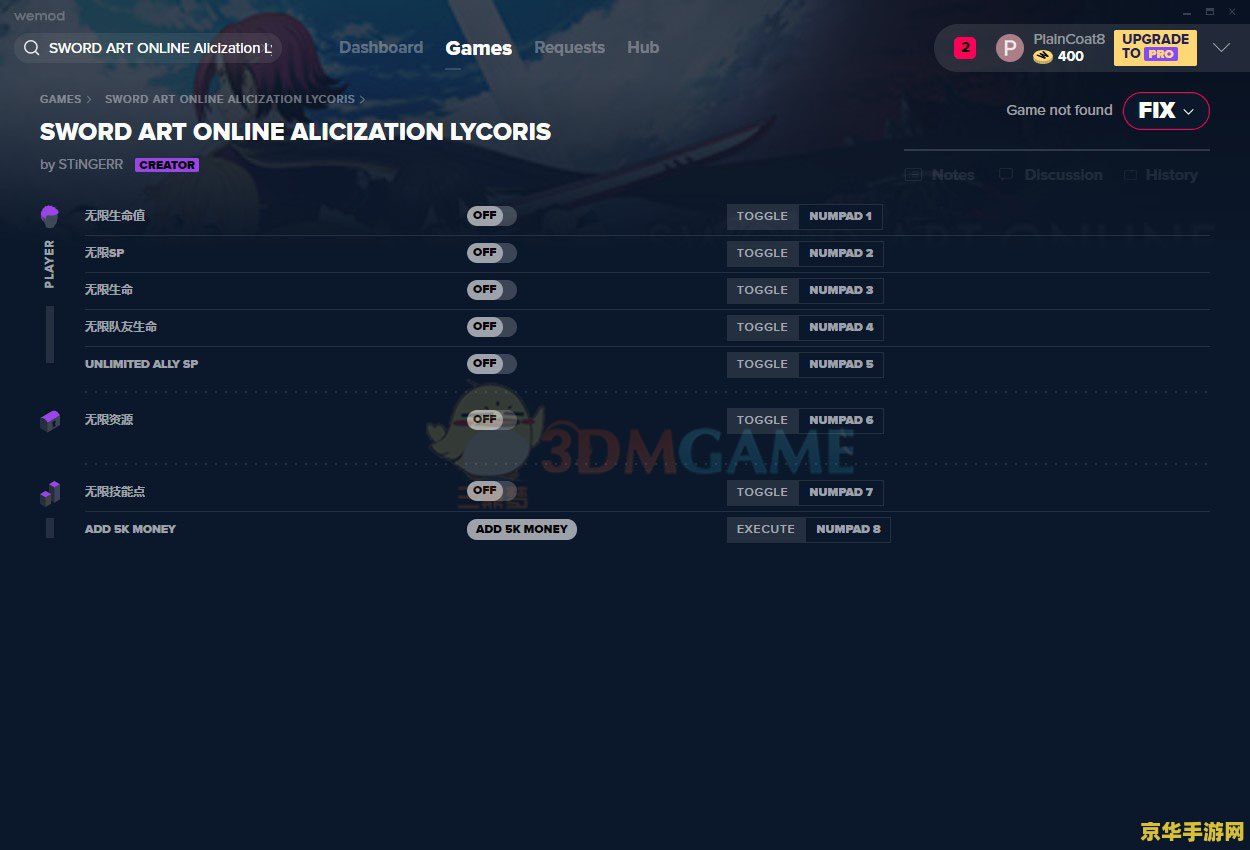Click the PlainCoat8 username

(x=1069, y=39)
